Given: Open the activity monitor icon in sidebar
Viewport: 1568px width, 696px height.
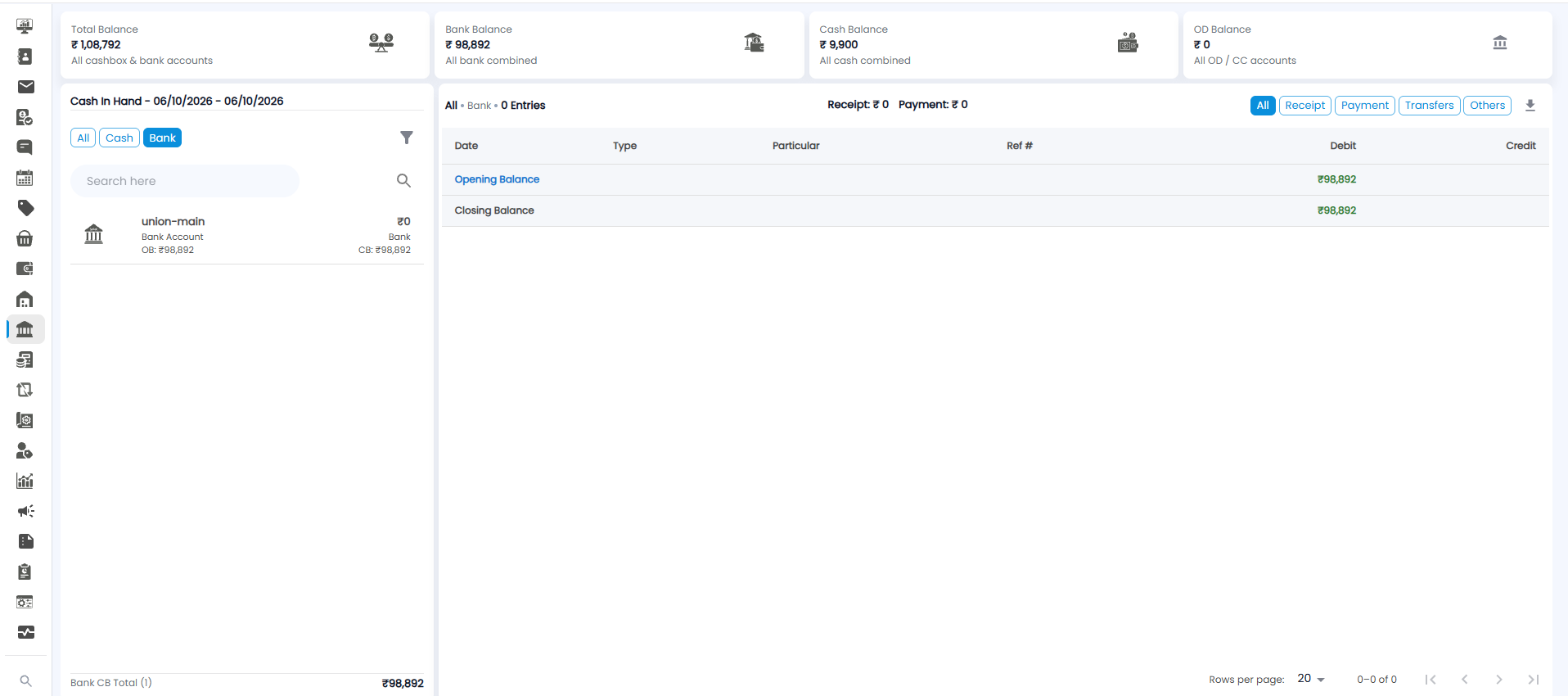Looking at the screenshot, I should tap(25, 632).
